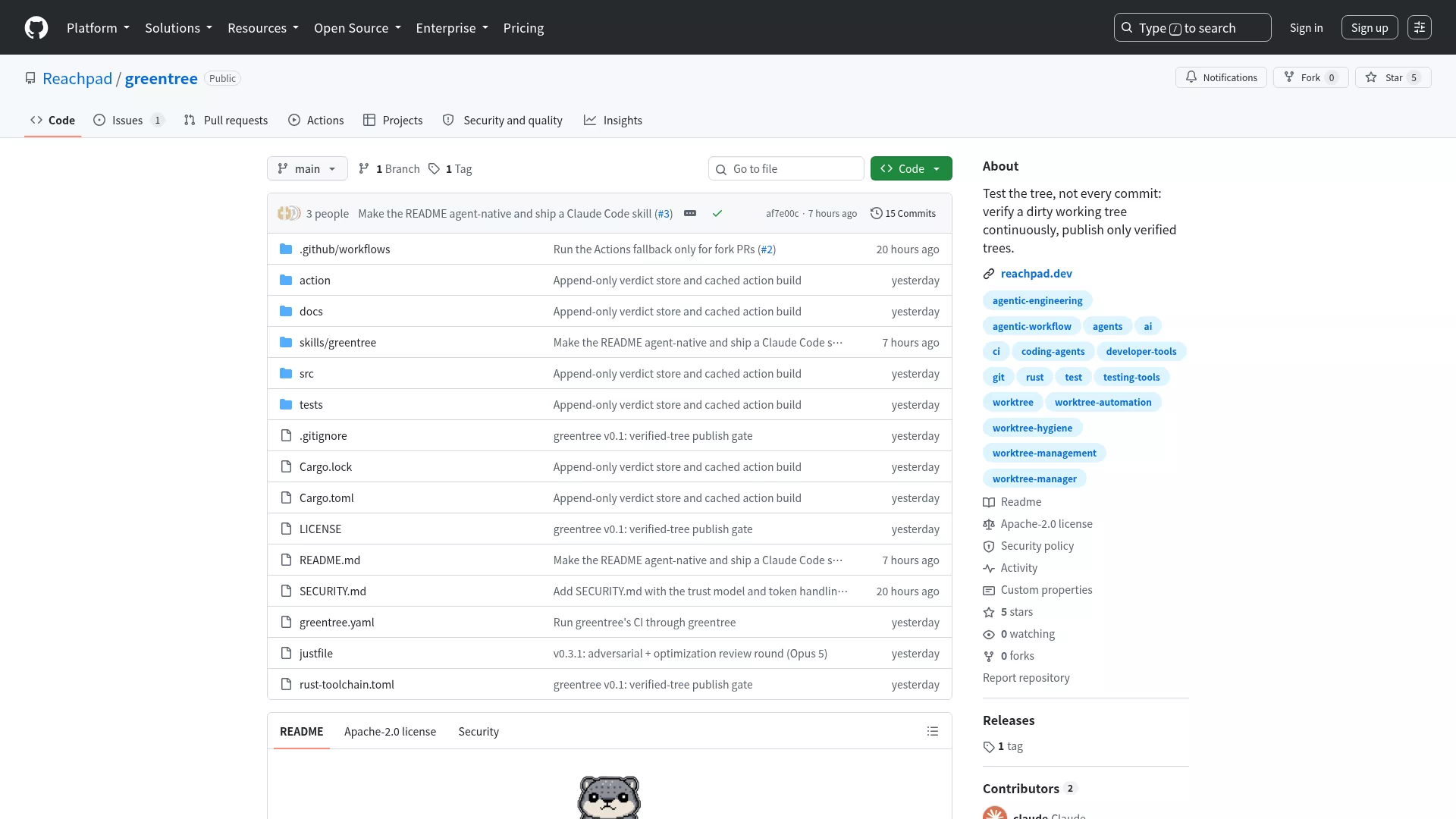Viewport: 1456px width, 819px height.
Task: Show the README outline list icon
Action: click(933, 731)
